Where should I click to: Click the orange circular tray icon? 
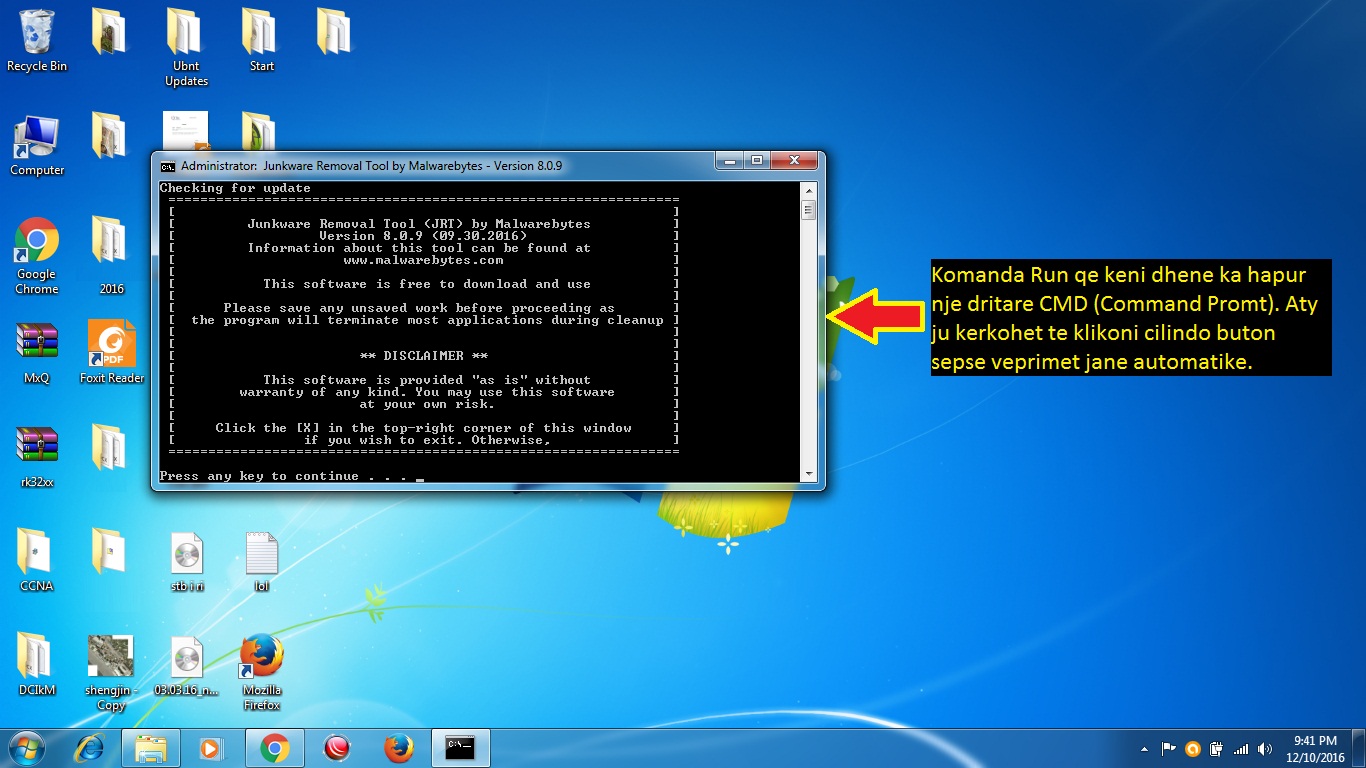(x=1192, y=748)
